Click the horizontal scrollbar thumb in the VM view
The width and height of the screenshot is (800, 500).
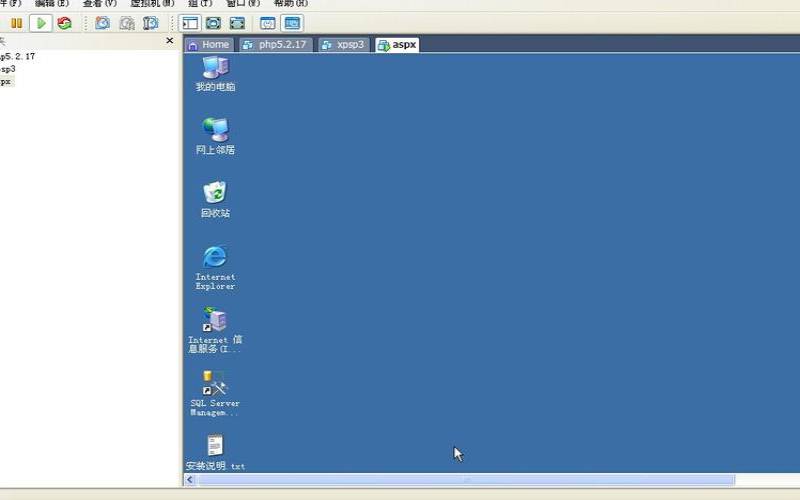coord(466,480)
